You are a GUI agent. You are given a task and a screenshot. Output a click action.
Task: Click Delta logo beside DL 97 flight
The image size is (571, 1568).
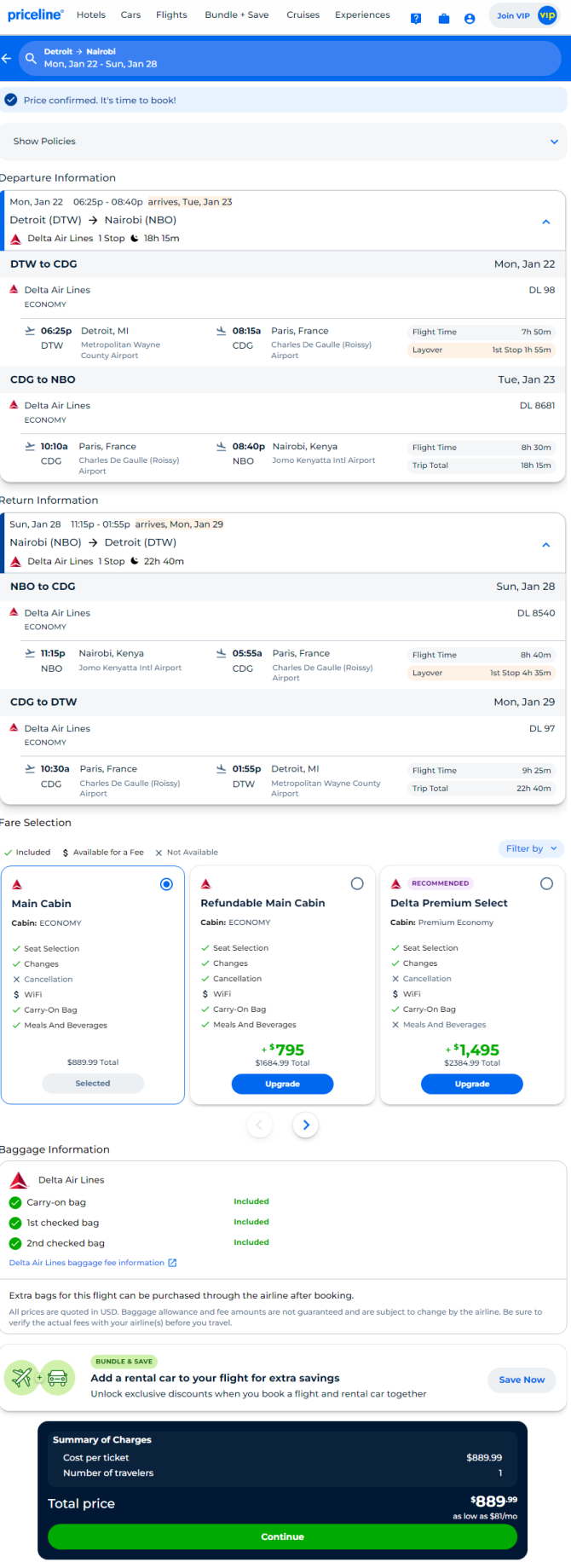[14, 728]
